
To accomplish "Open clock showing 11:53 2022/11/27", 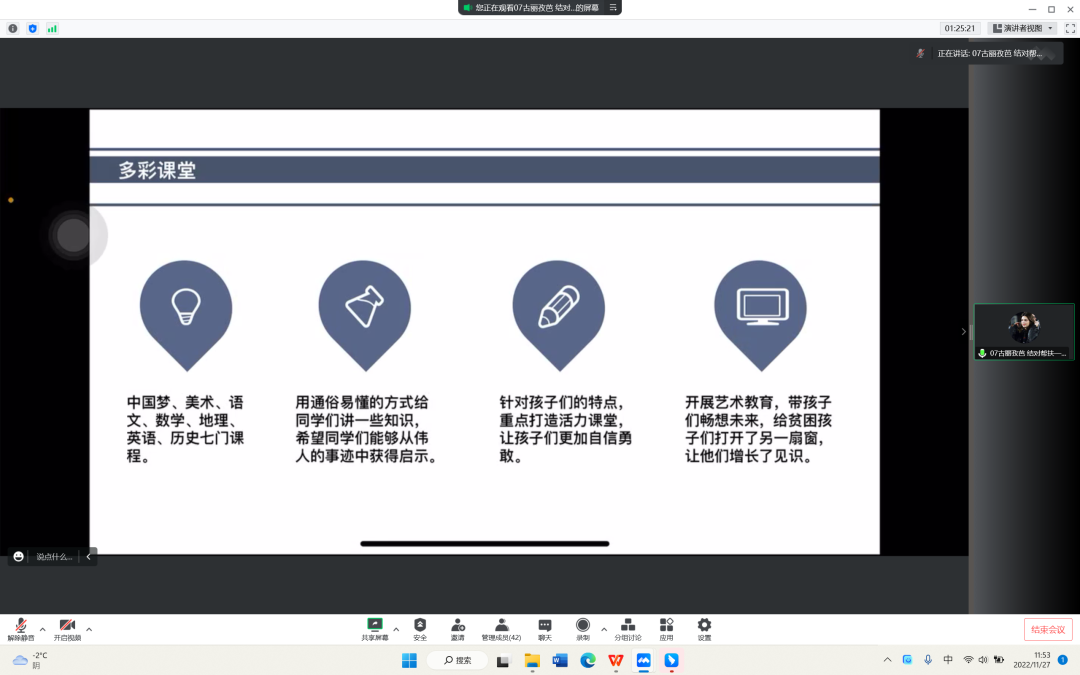I will 1032,660.
